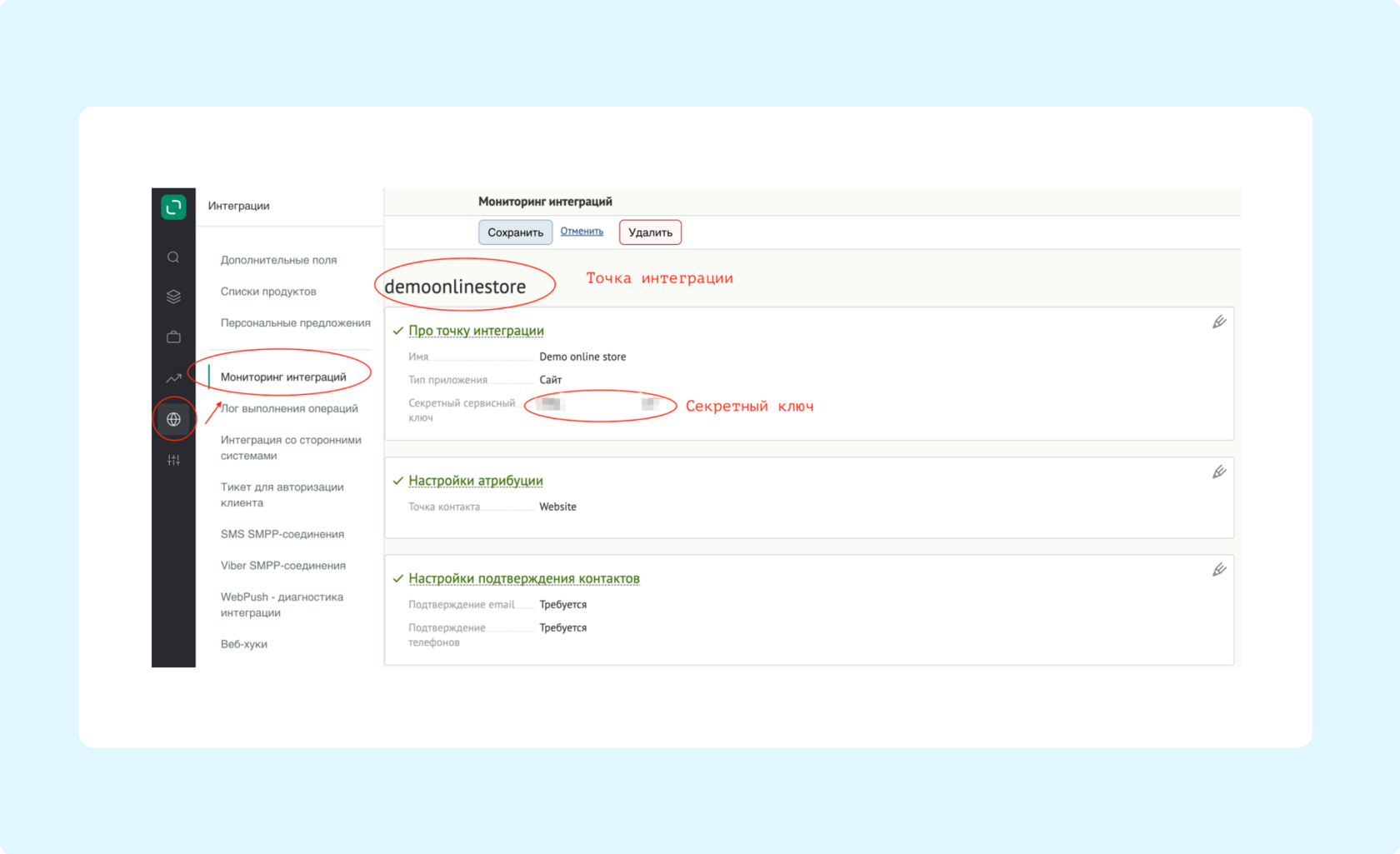Open the analytics trend line icon

tap(173, 378)
